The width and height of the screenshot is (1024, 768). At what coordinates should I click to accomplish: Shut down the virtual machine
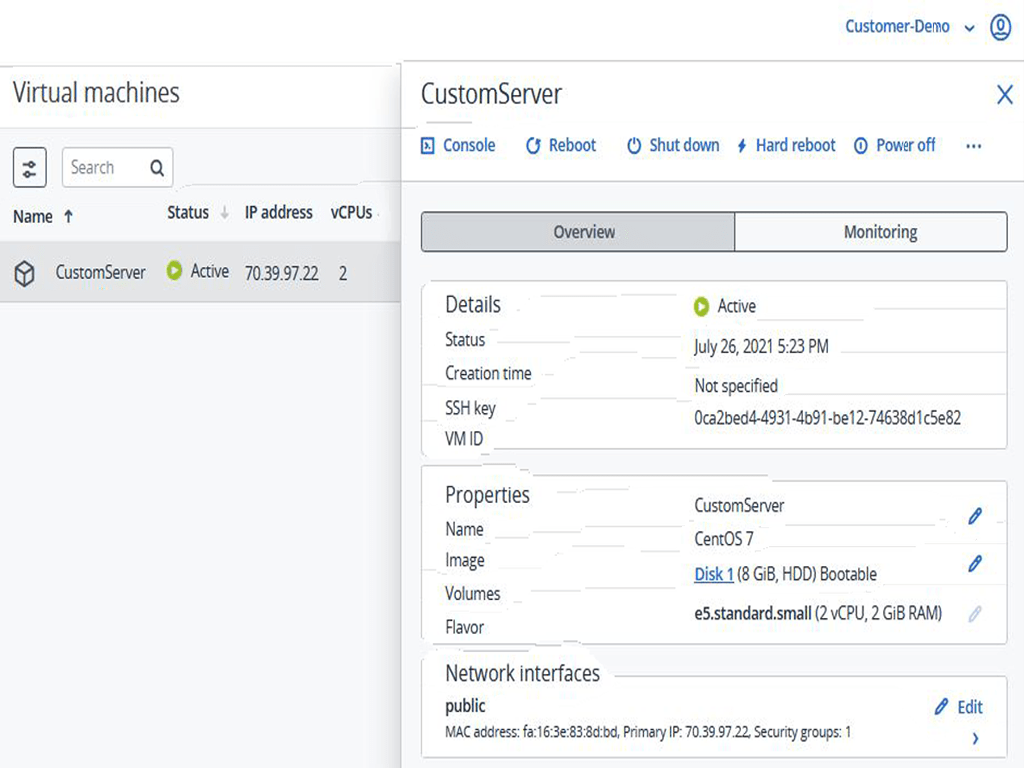point(673,146)
